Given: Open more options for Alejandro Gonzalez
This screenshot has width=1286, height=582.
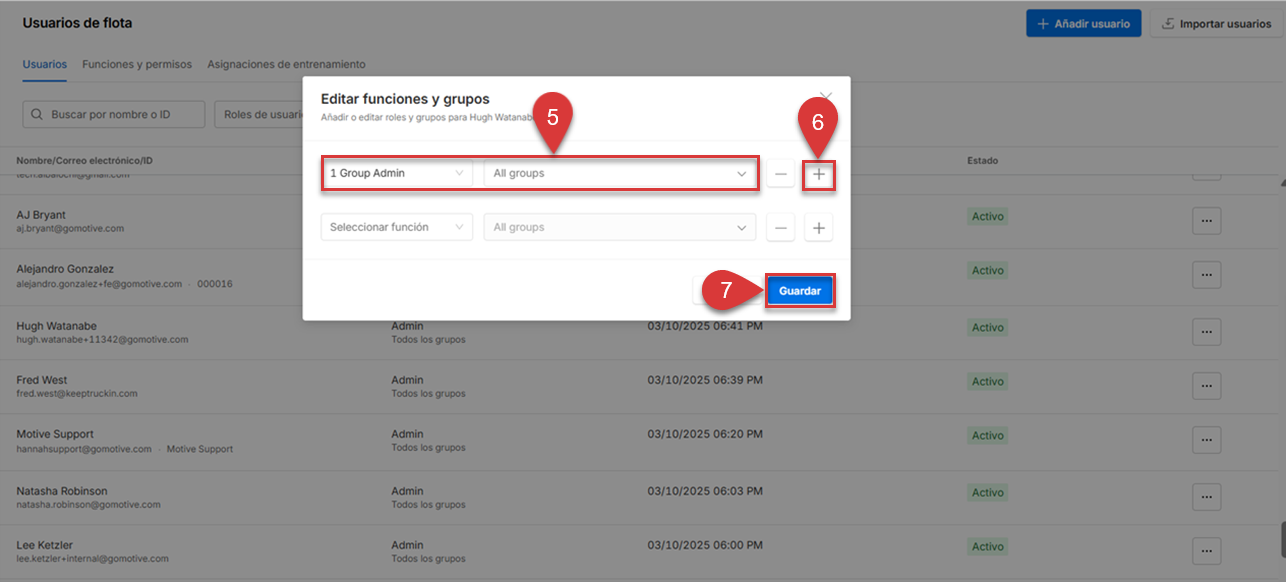Looking at the screenshot, I should point(1207,274).
